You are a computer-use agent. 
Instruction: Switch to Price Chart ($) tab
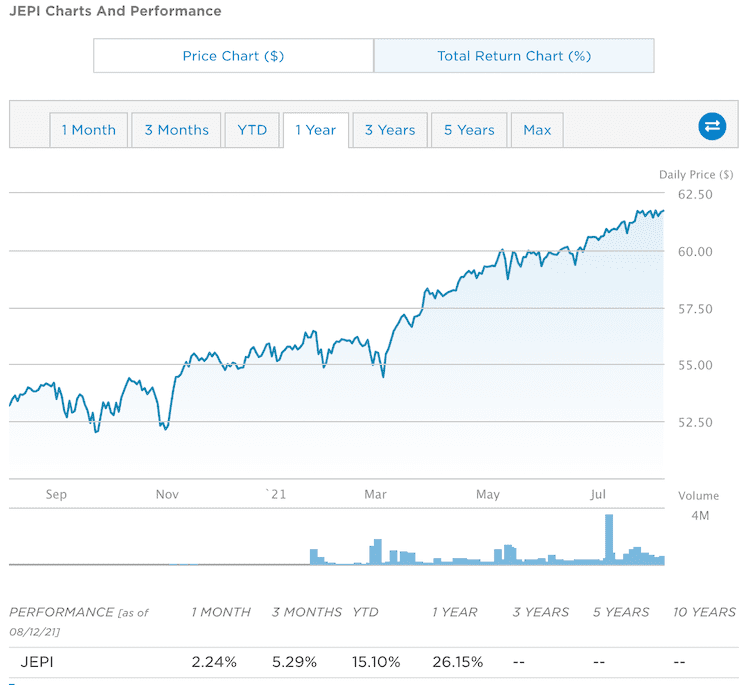click(233, 56)
